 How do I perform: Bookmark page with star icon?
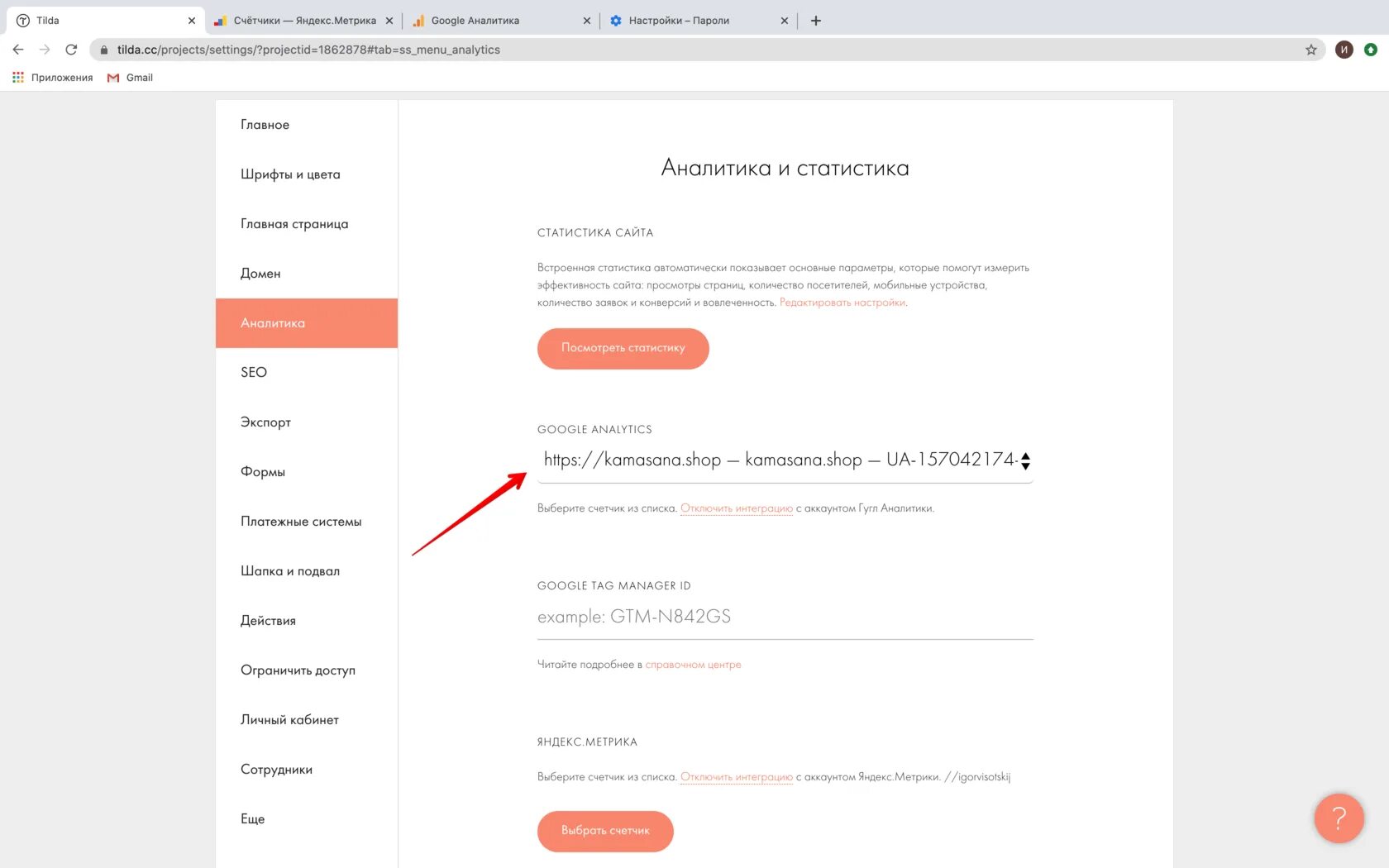pyautogui.click(x=1311, y=50)
